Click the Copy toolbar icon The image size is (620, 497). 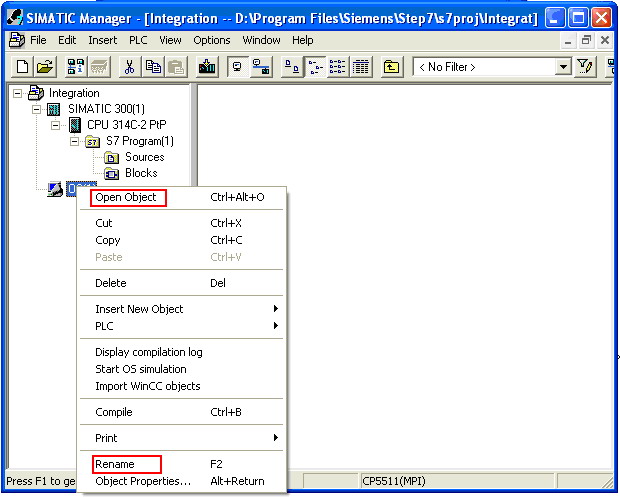[153, 66]
